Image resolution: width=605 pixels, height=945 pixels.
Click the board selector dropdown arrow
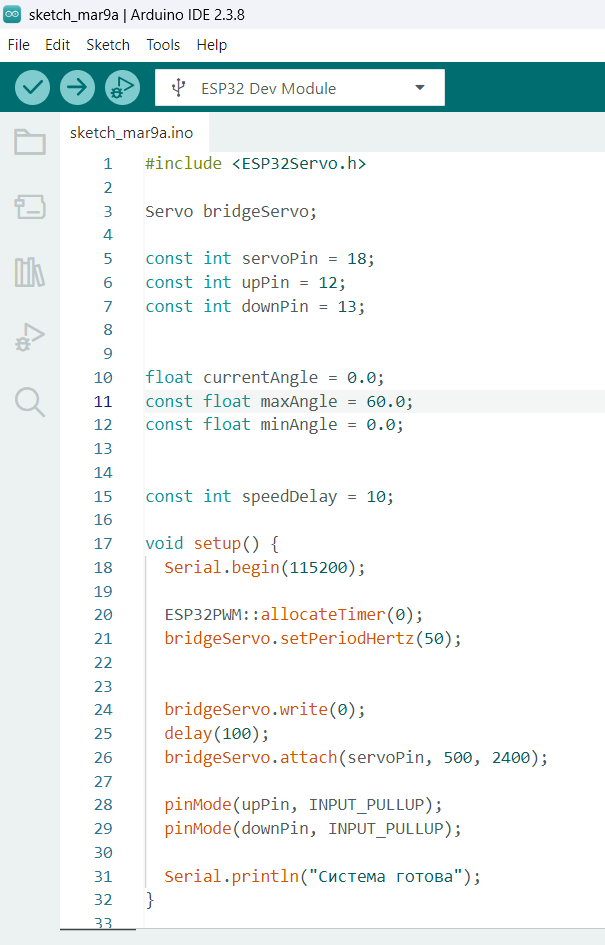click(420, 88)
